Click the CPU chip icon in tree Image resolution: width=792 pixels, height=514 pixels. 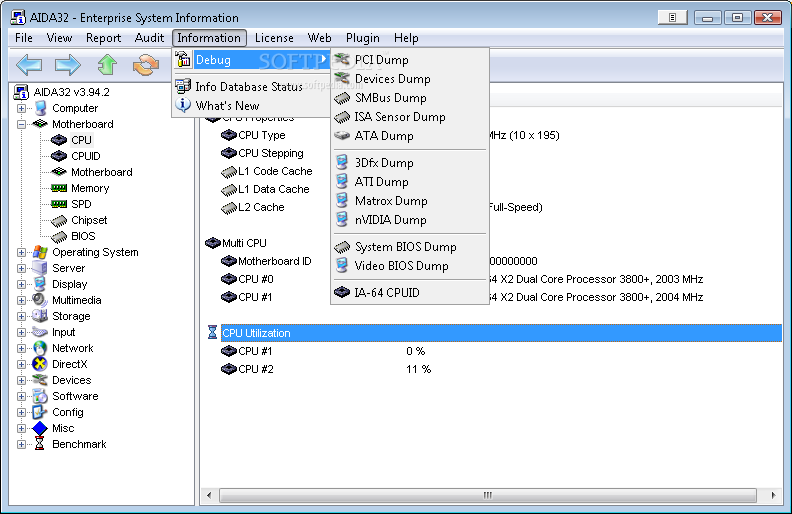59,140
